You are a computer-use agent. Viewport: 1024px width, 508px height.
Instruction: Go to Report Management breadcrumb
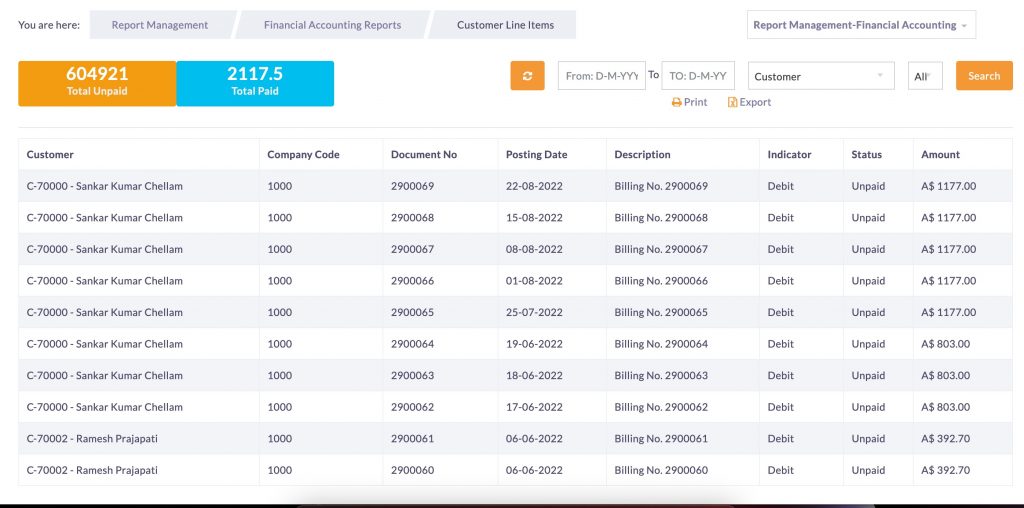coord(160,25)
